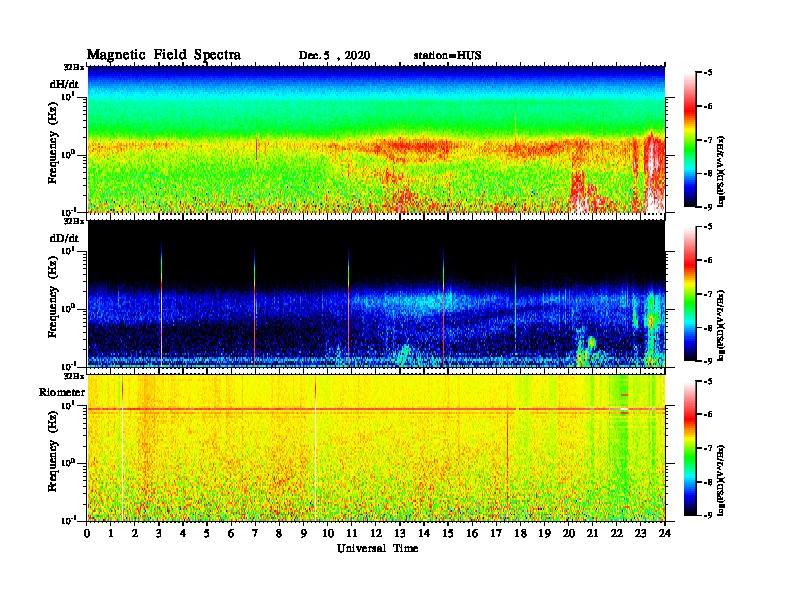
Task: Click hour tick label 5 on time axis
Action: click(207, 533)
